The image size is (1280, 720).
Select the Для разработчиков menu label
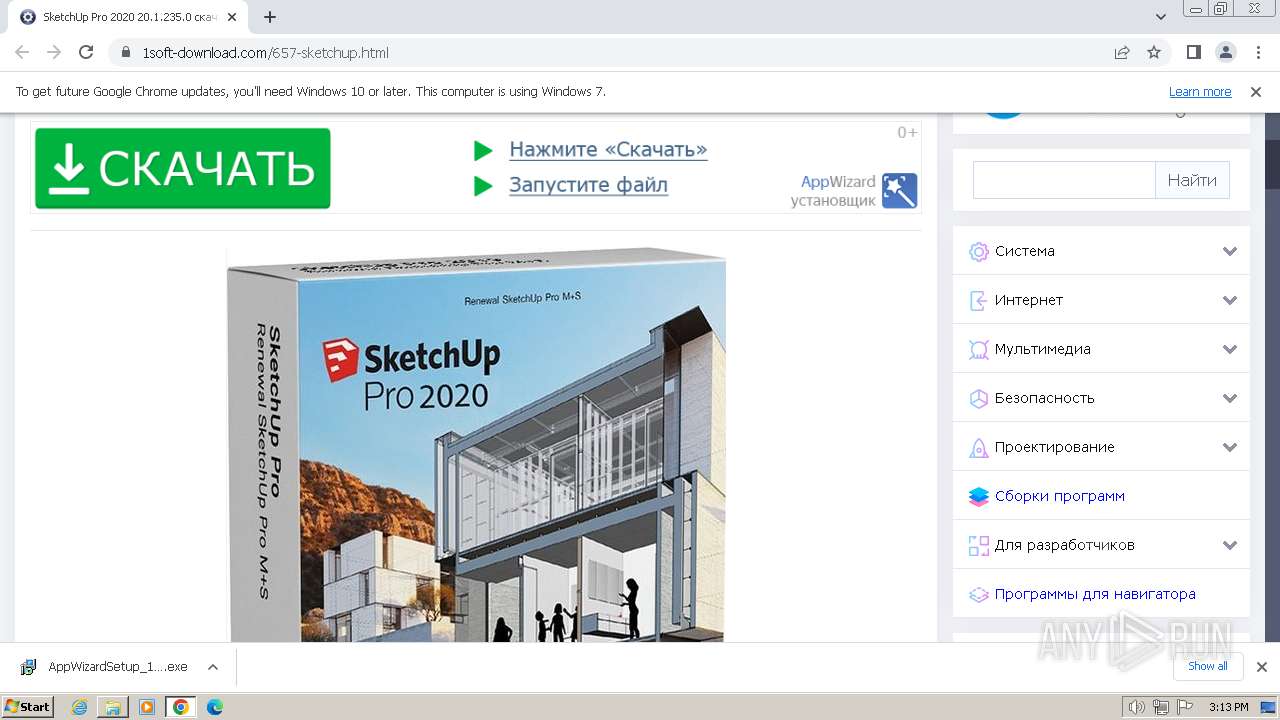1065,545
